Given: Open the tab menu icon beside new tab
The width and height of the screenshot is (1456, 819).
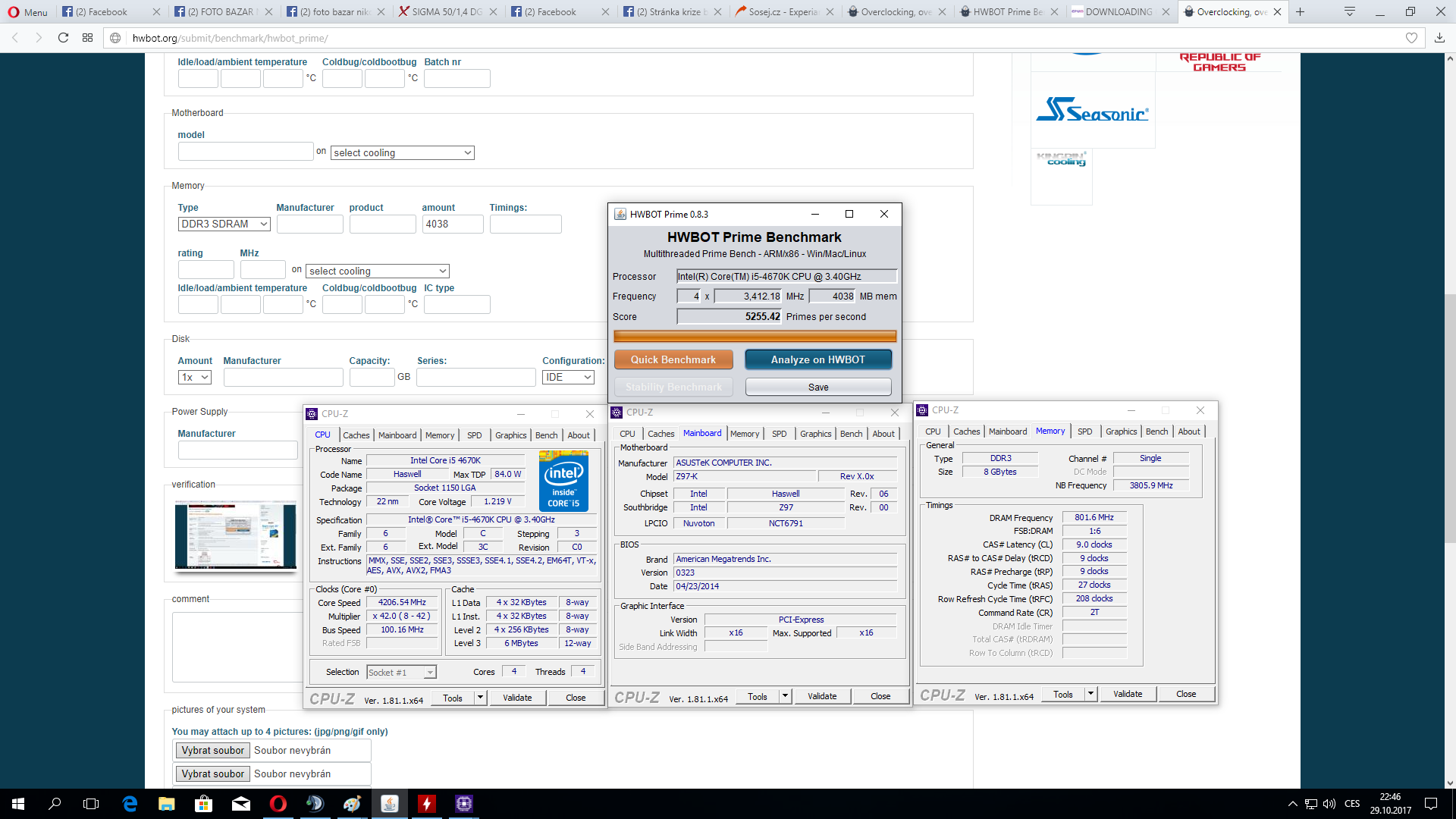Looking at the screenshot, I should click(1350, 11).
